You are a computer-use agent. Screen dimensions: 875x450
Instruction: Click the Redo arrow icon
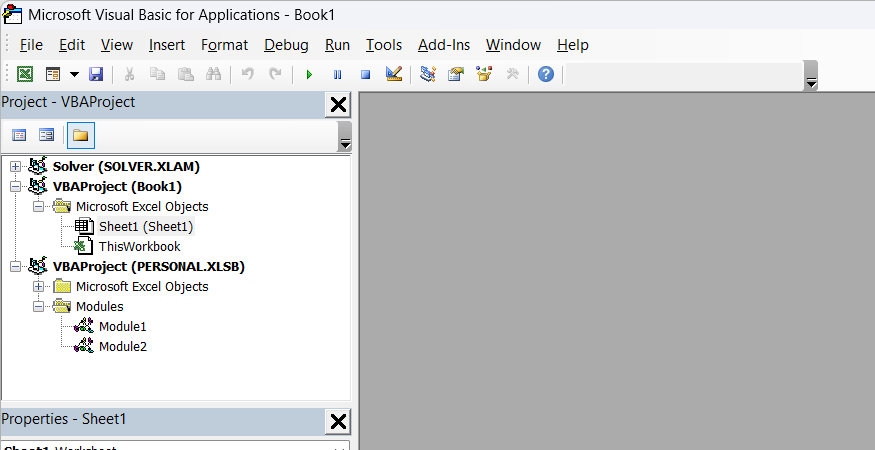click(x=275, y=74)
